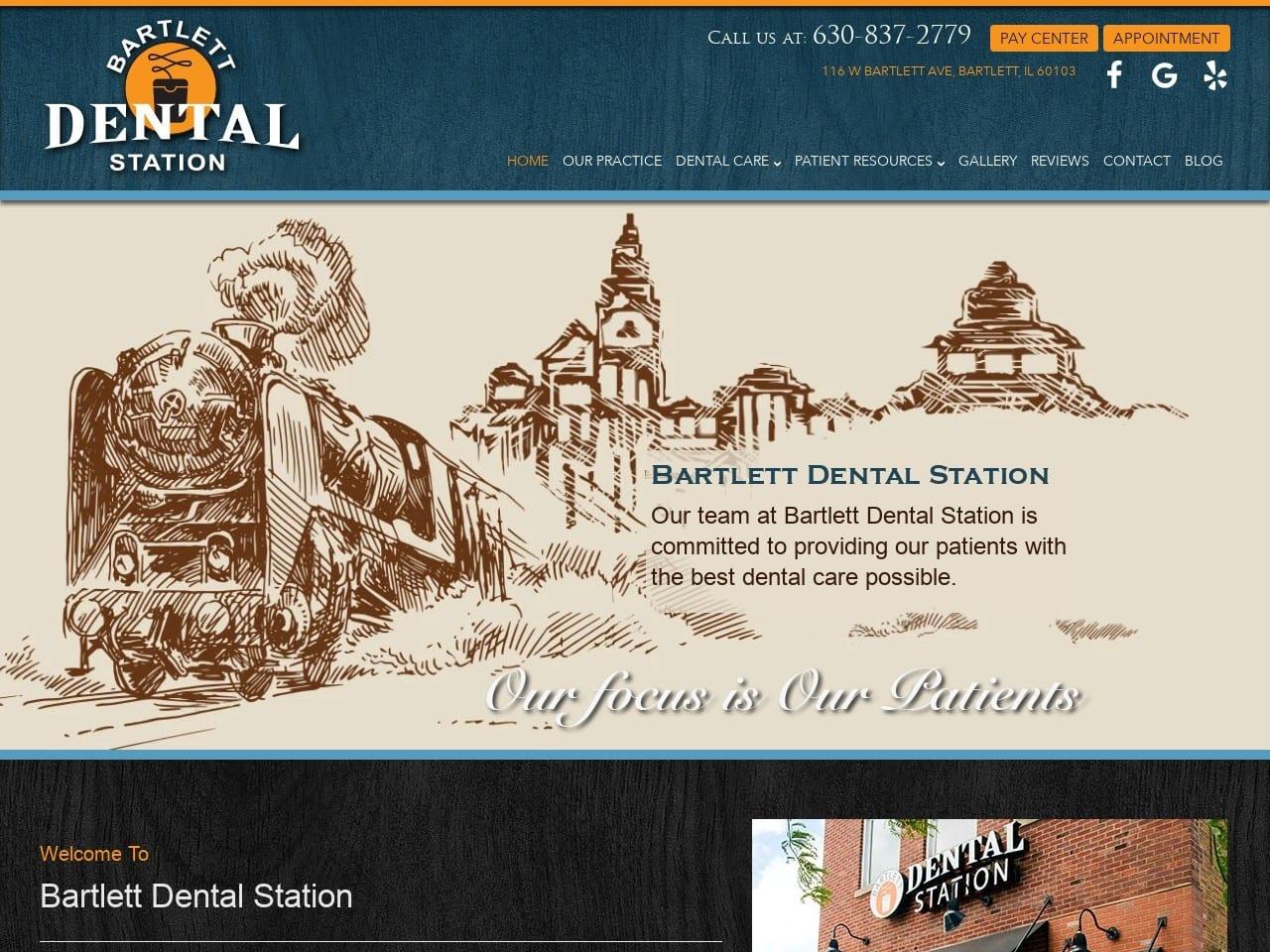Click the Bartlett Dental Station hero heading

[x=849, y=475]
